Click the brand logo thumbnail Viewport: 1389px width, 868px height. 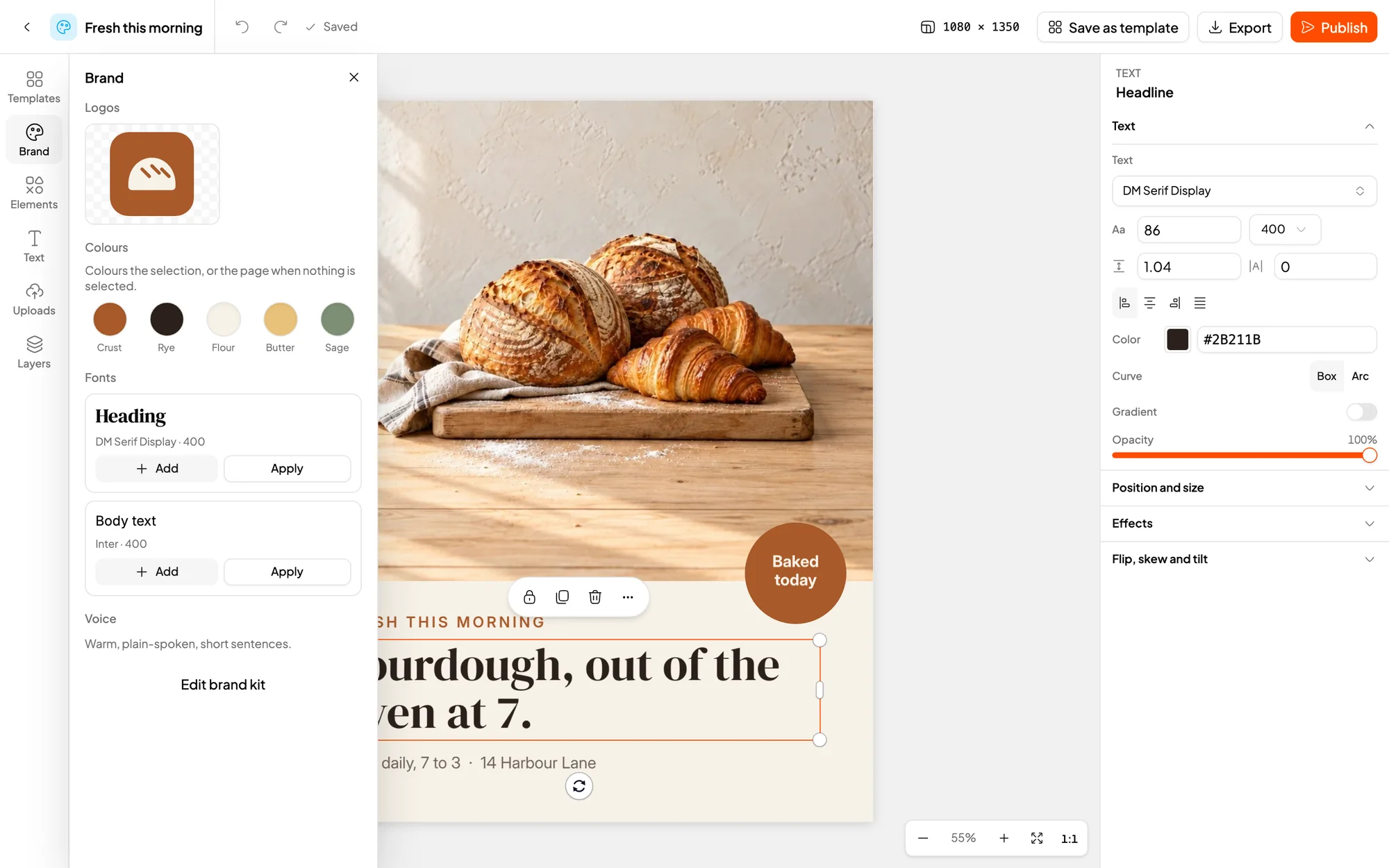click(x=152, y=174)
